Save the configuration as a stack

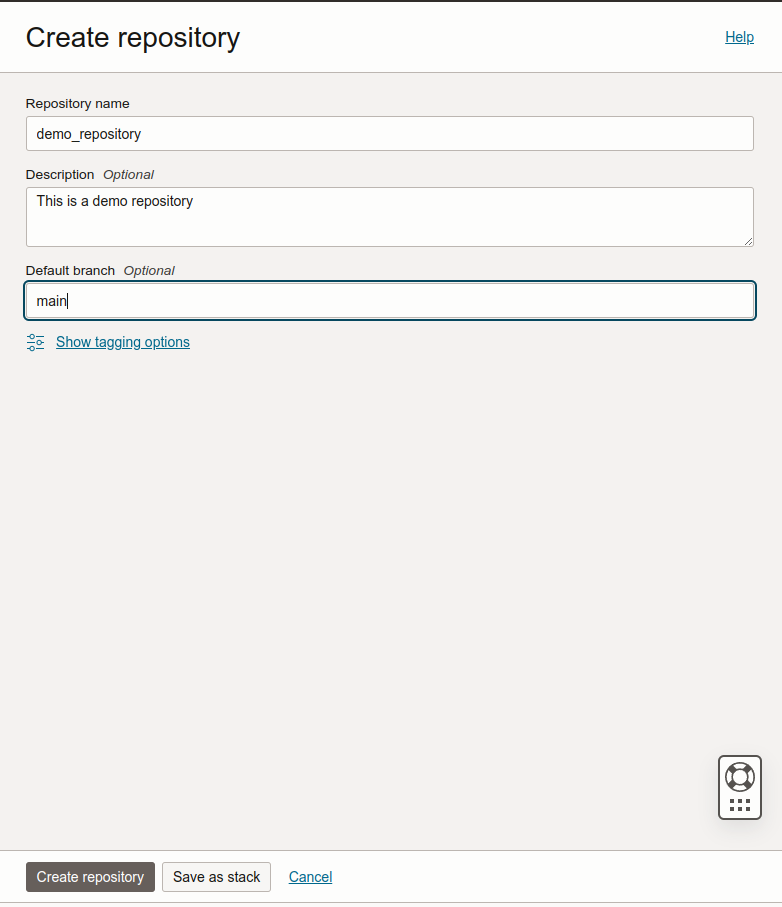pos(216,877)
